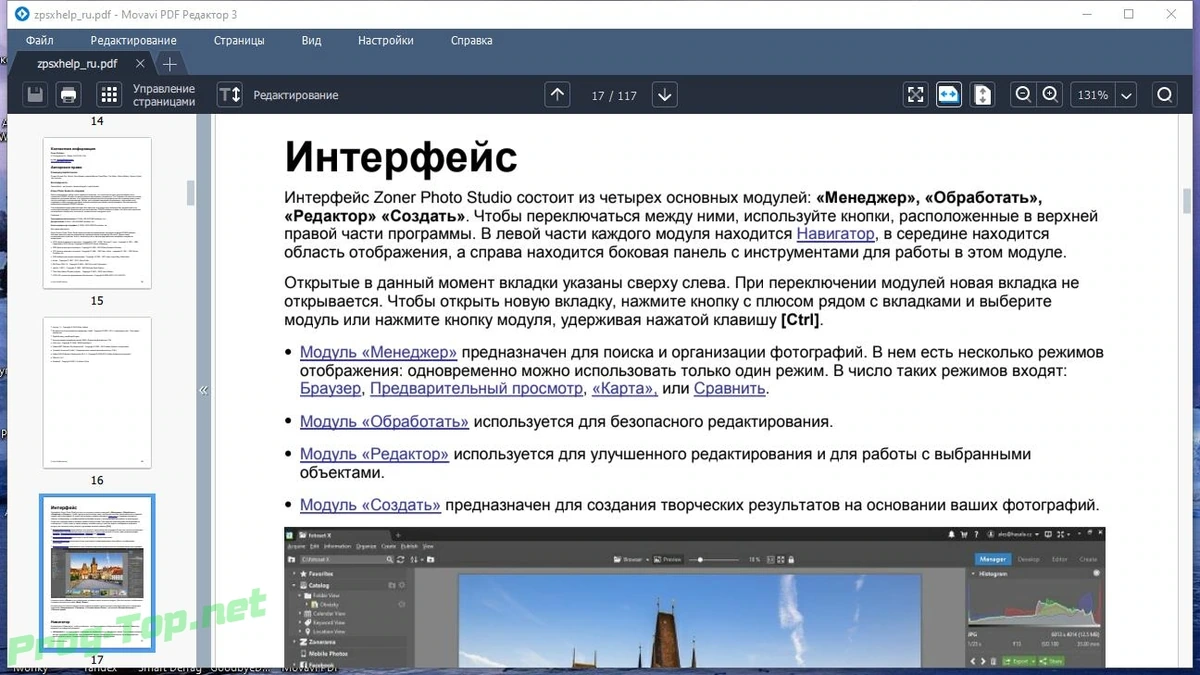
Task: Follow the Браузер link
Action: coord(330,388)
